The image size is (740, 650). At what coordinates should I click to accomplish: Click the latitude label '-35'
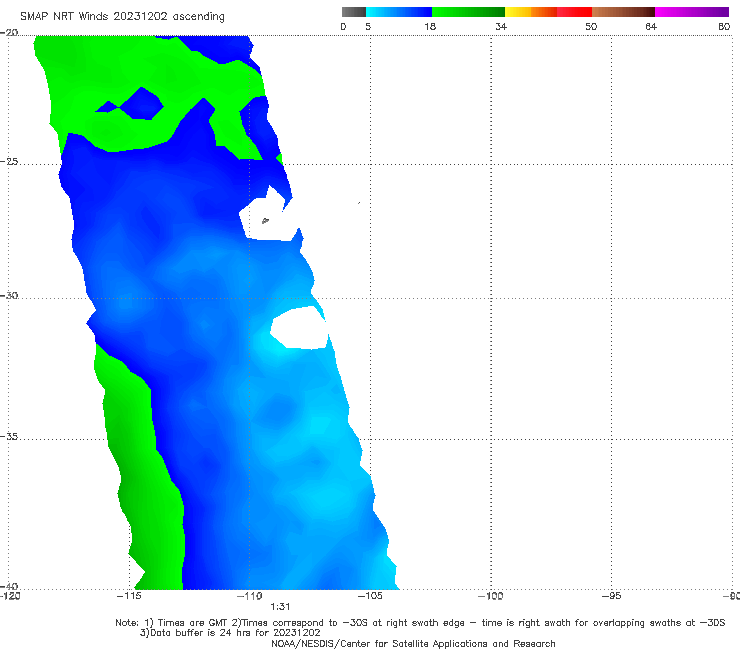click(9, 436)
